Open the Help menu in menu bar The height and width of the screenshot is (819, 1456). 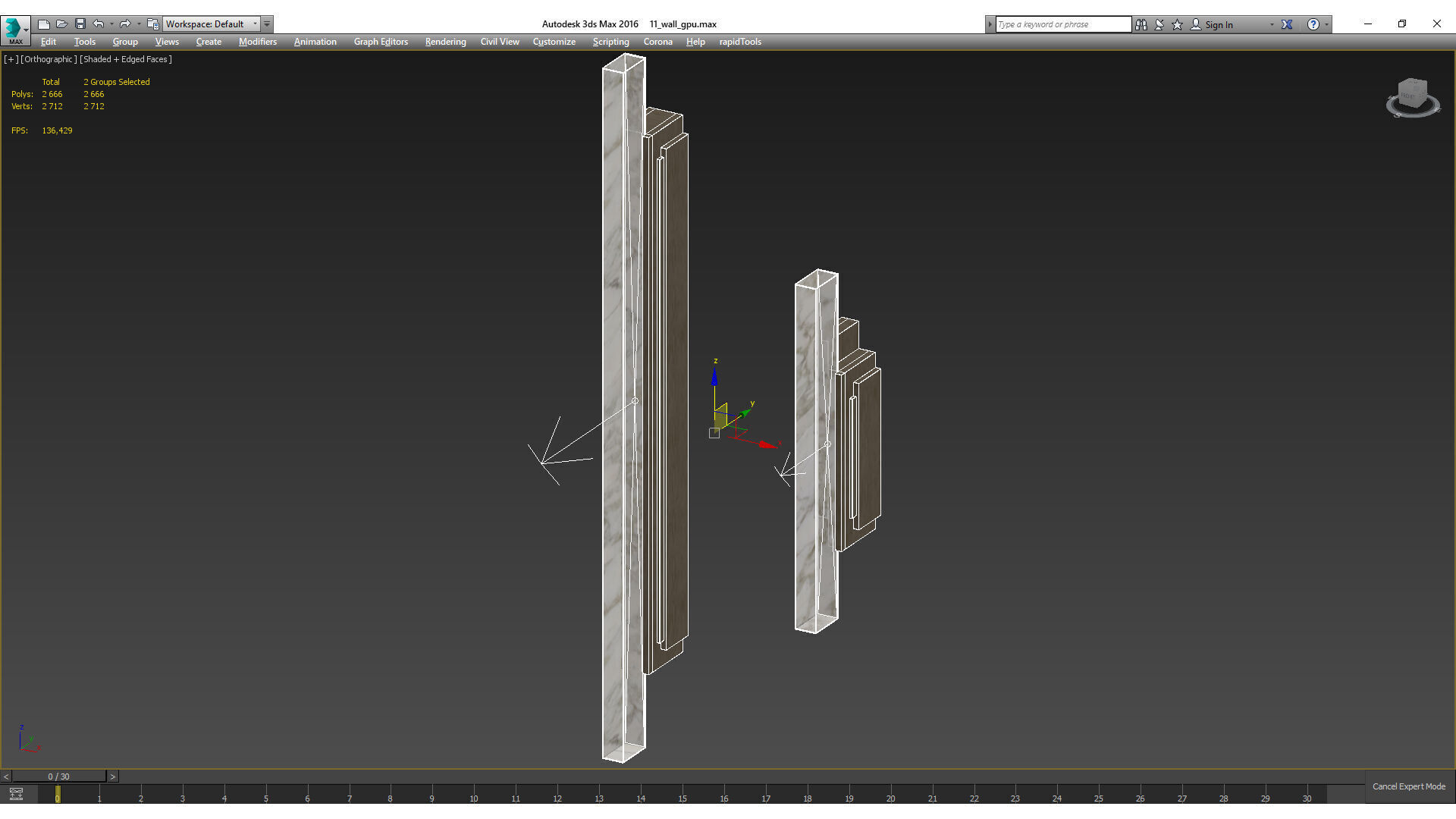tap(695, 42)
